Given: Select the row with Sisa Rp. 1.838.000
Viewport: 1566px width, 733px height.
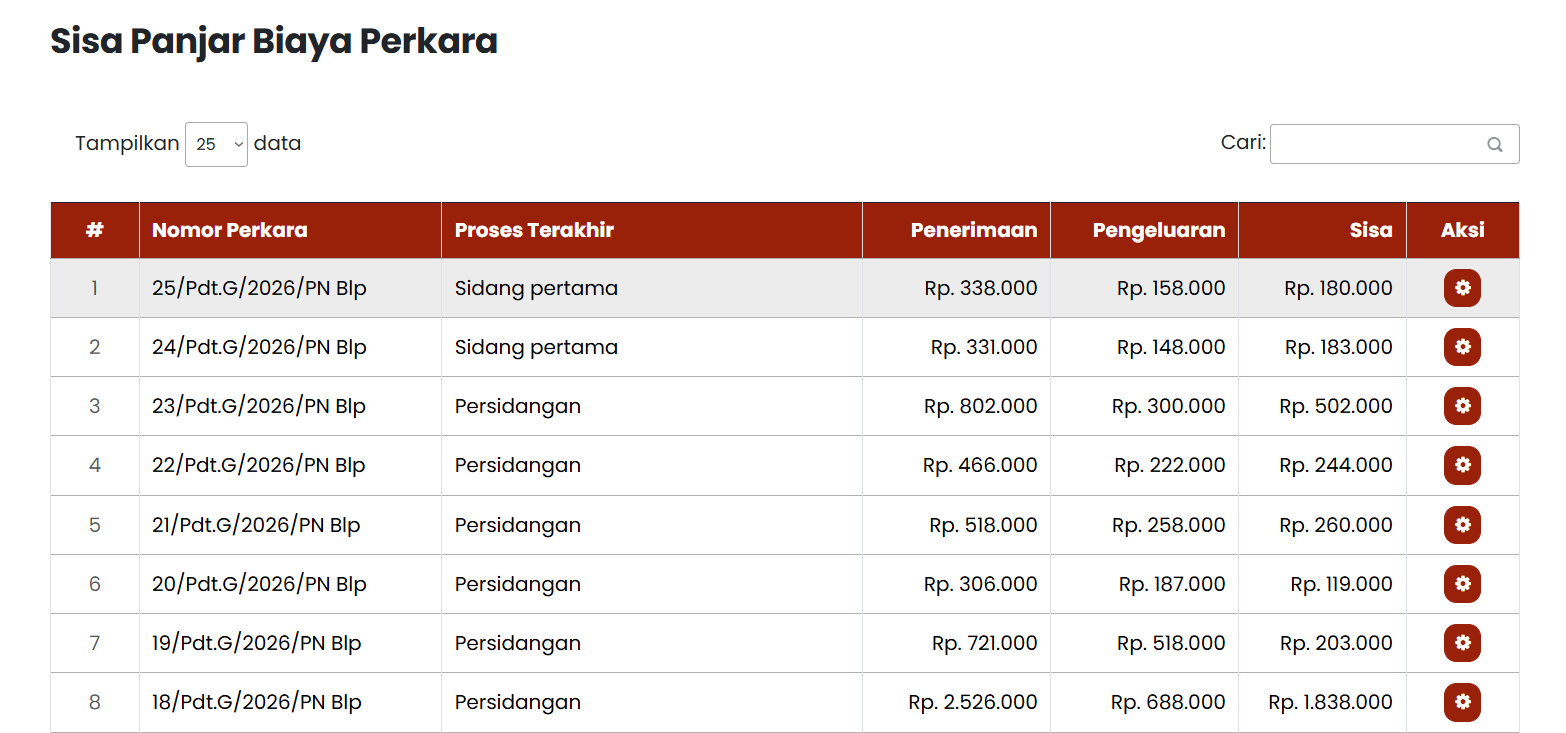Looking at the screenshot, I should pos(785,702).
